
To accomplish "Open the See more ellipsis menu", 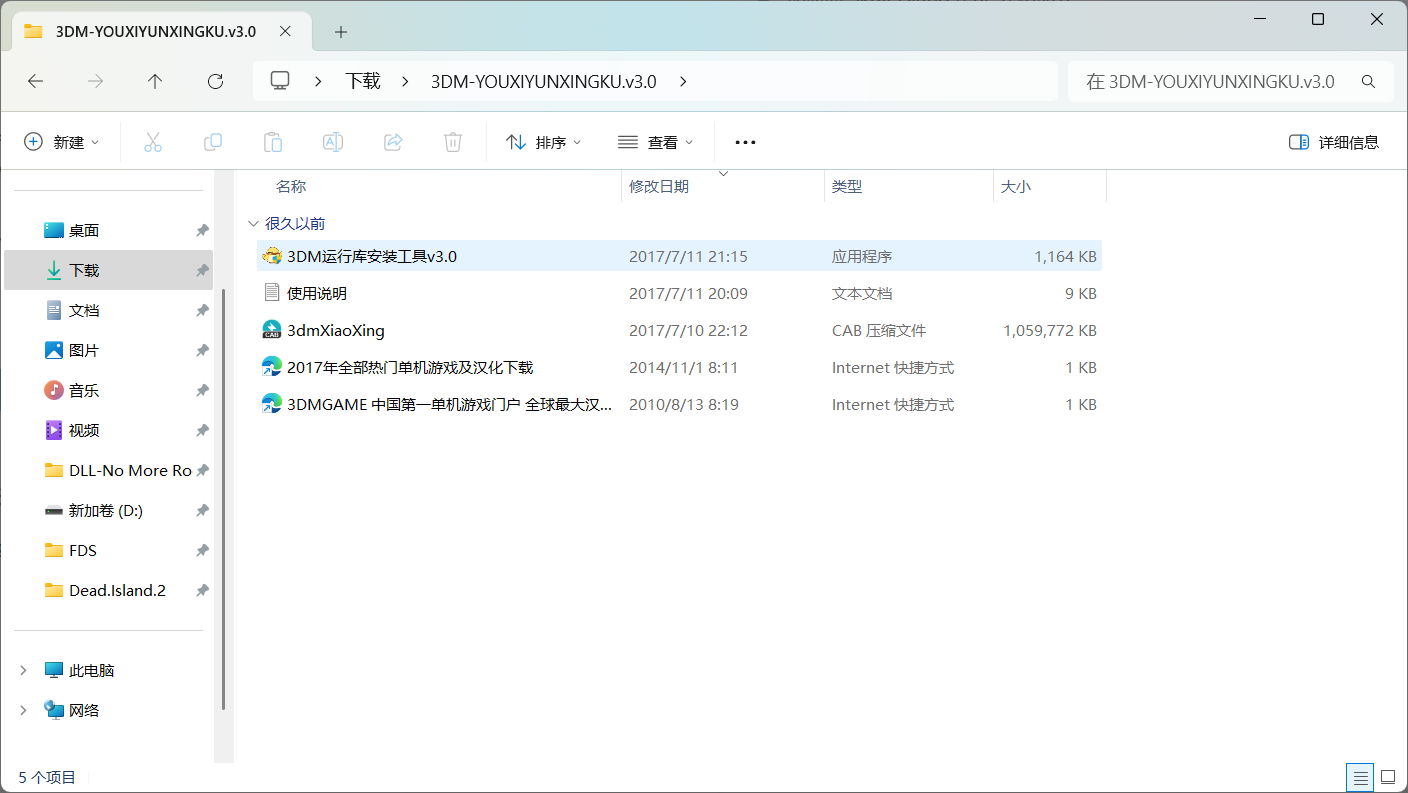I will coord(745,142).
